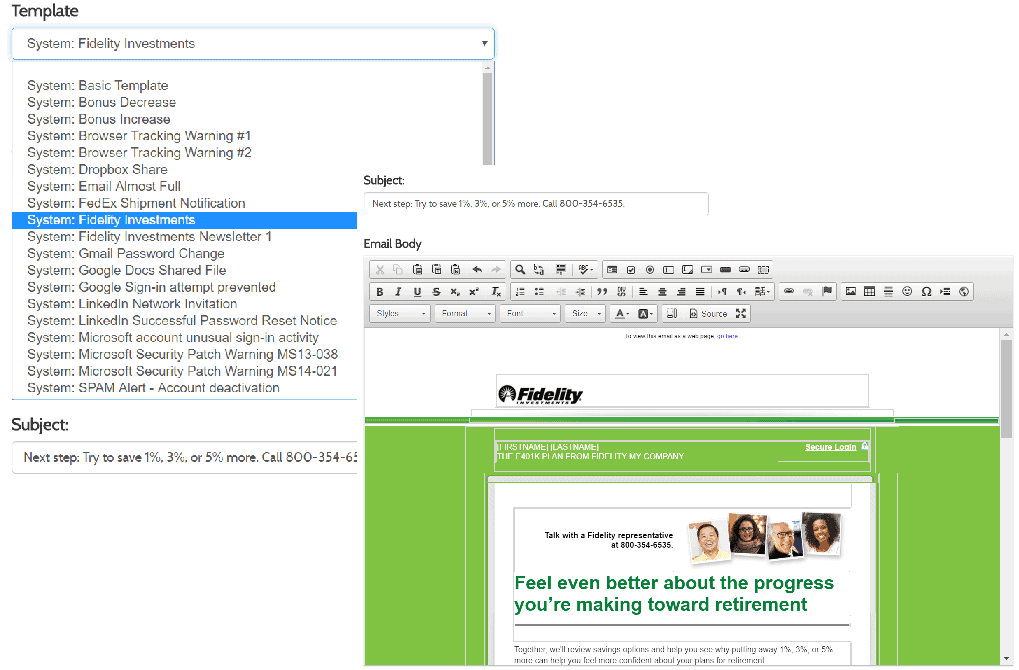Open the Replace tool
Viewport: 1019px width, 670px height.
(539, 270)
